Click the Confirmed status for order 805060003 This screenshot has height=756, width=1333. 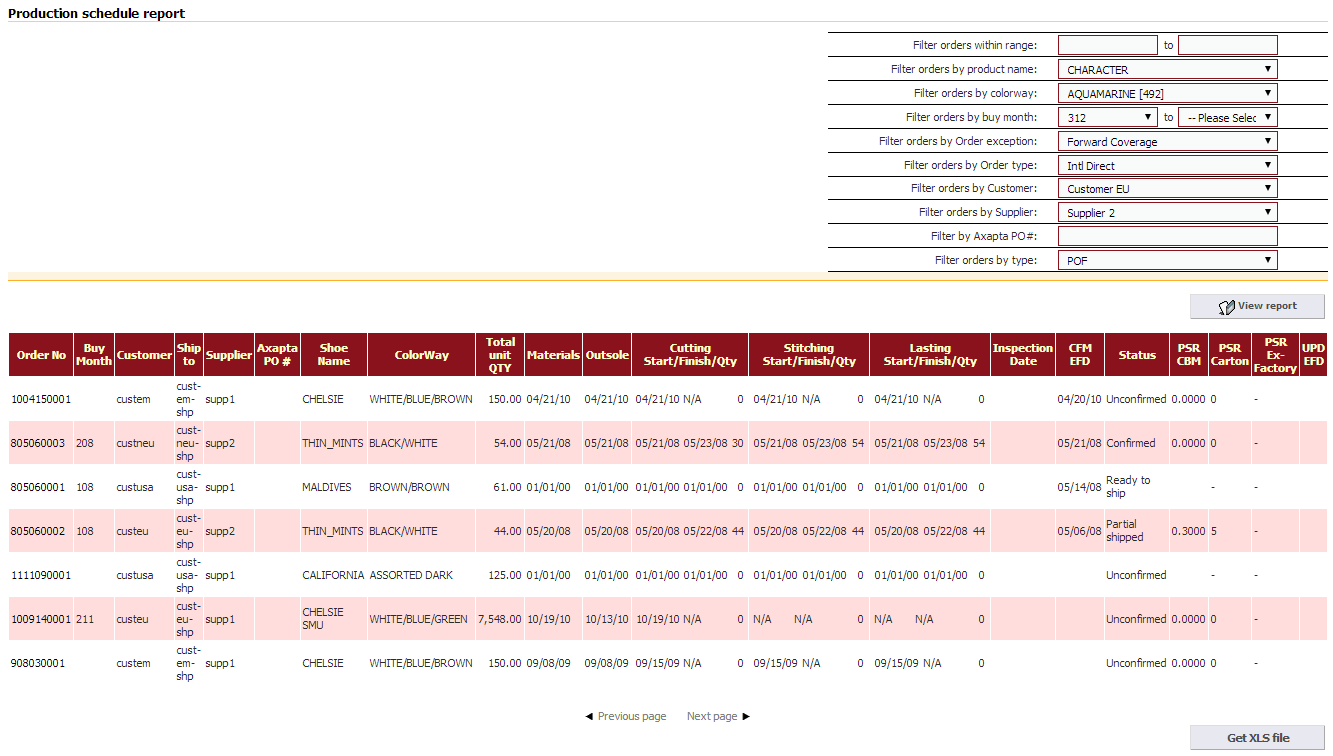[1131, 443]
